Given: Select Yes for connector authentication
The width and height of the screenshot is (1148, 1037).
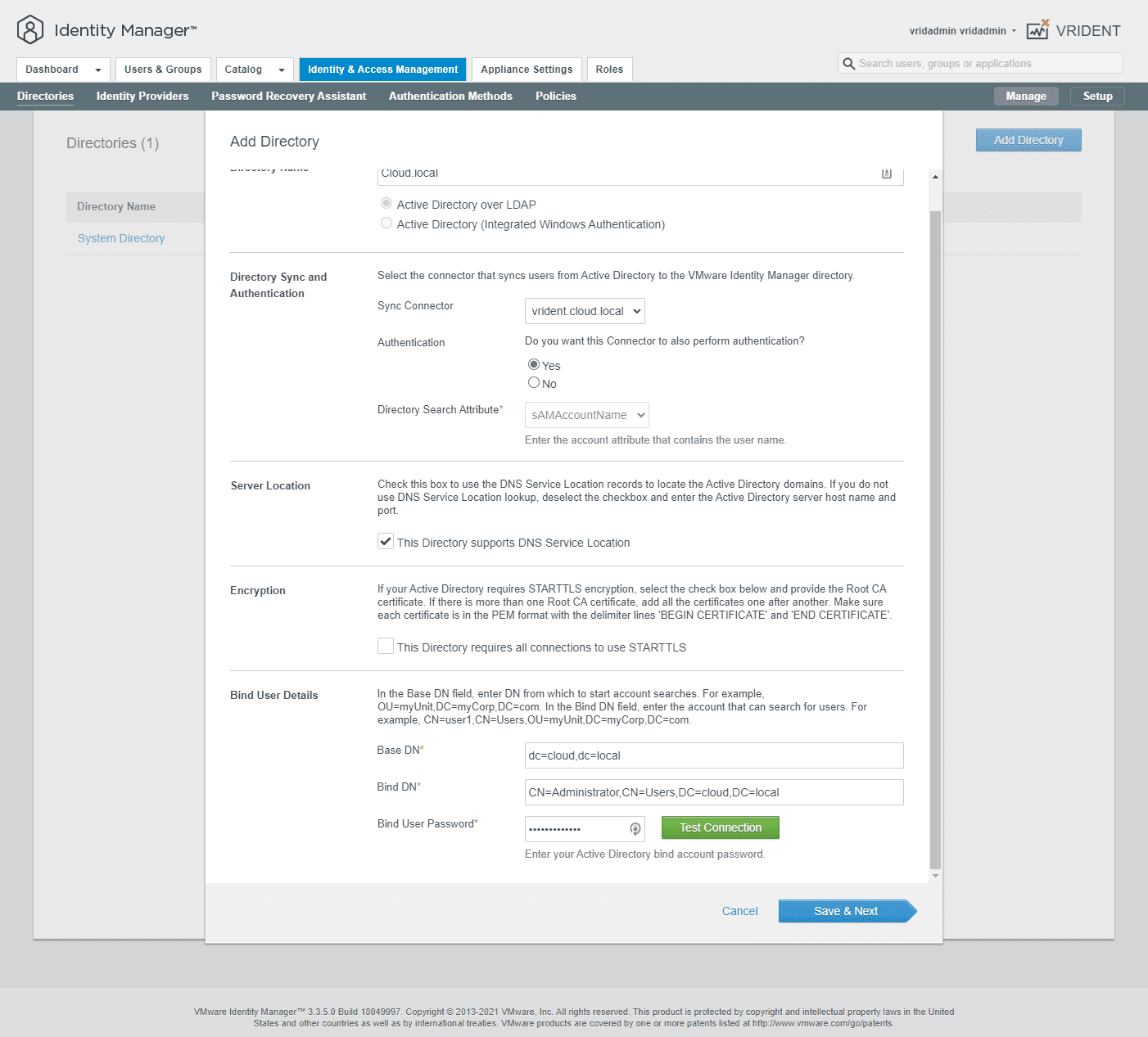Looking at the screenshot, I should point(534,364).
